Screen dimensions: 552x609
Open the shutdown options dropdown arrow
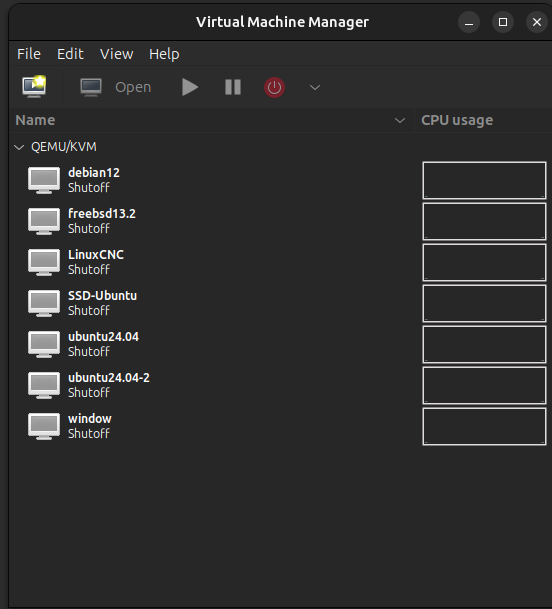click(315, 87)
